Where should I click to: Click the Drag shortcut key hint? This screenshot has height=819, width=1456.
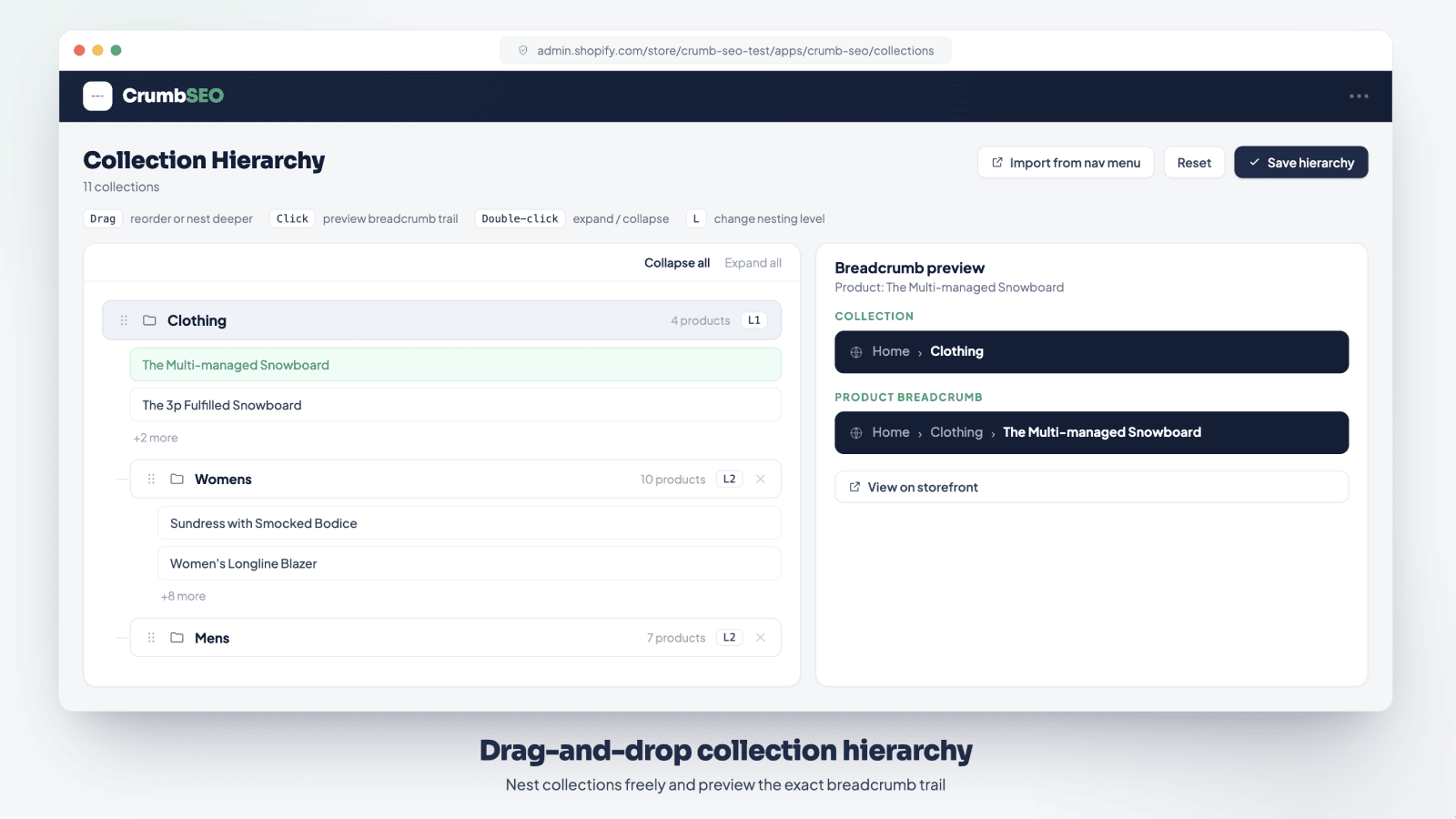coord(103,218)
